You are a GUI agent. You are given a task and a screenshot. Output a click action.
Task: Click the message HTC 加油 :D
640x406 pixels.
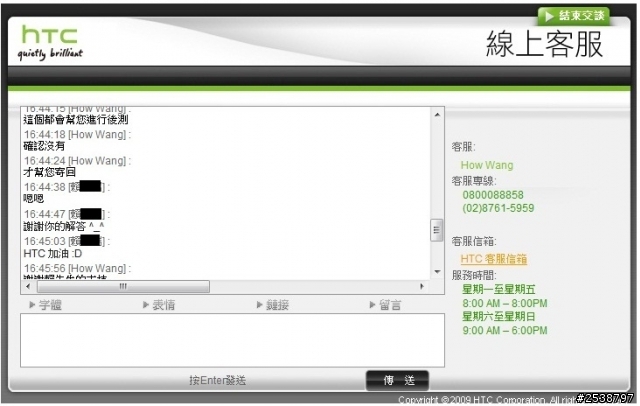pos(53,253)
